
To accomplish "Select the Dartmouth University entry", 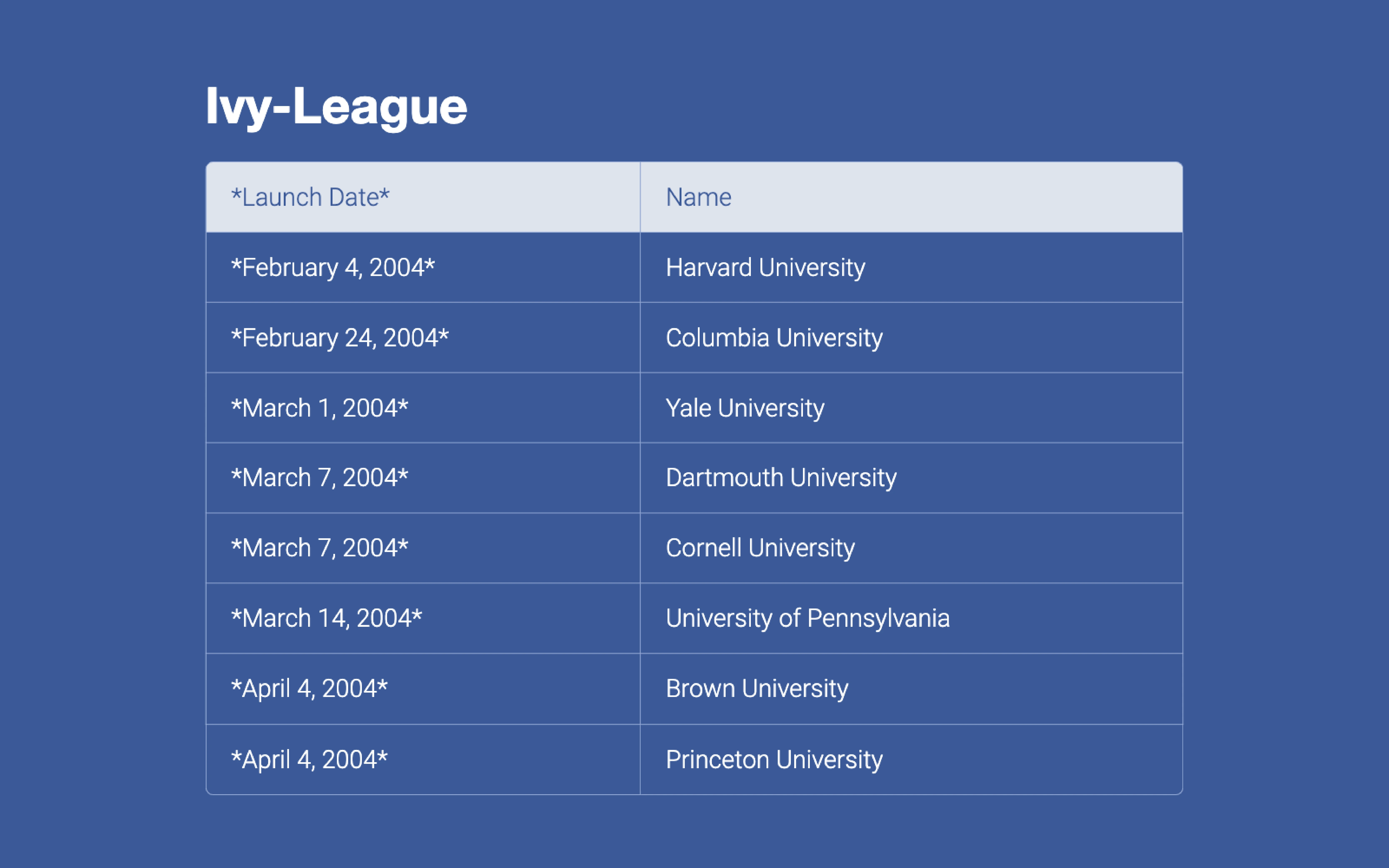I will tap(780, 478).
